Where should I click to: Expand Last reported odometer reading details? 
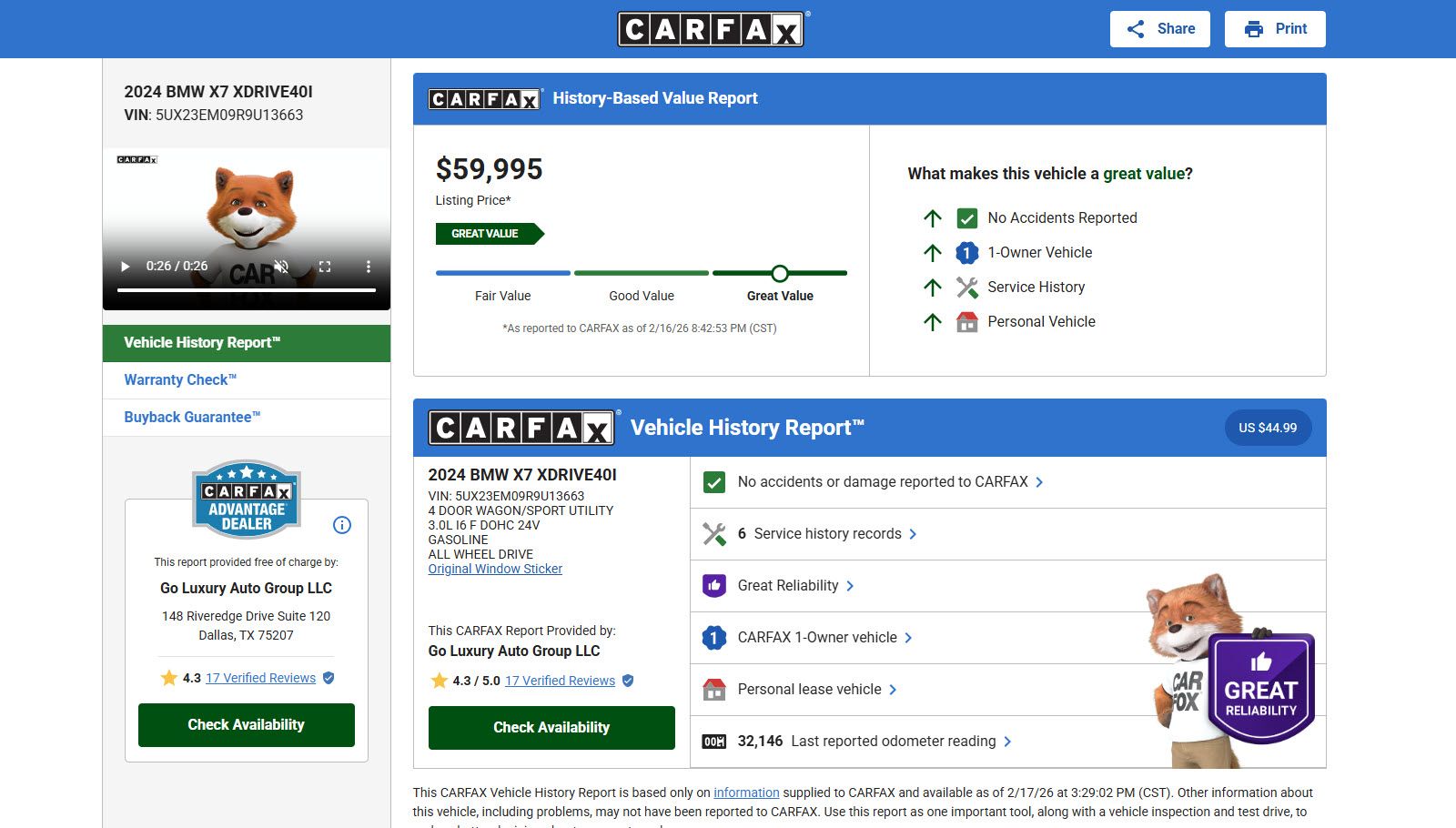[1007, 742]
